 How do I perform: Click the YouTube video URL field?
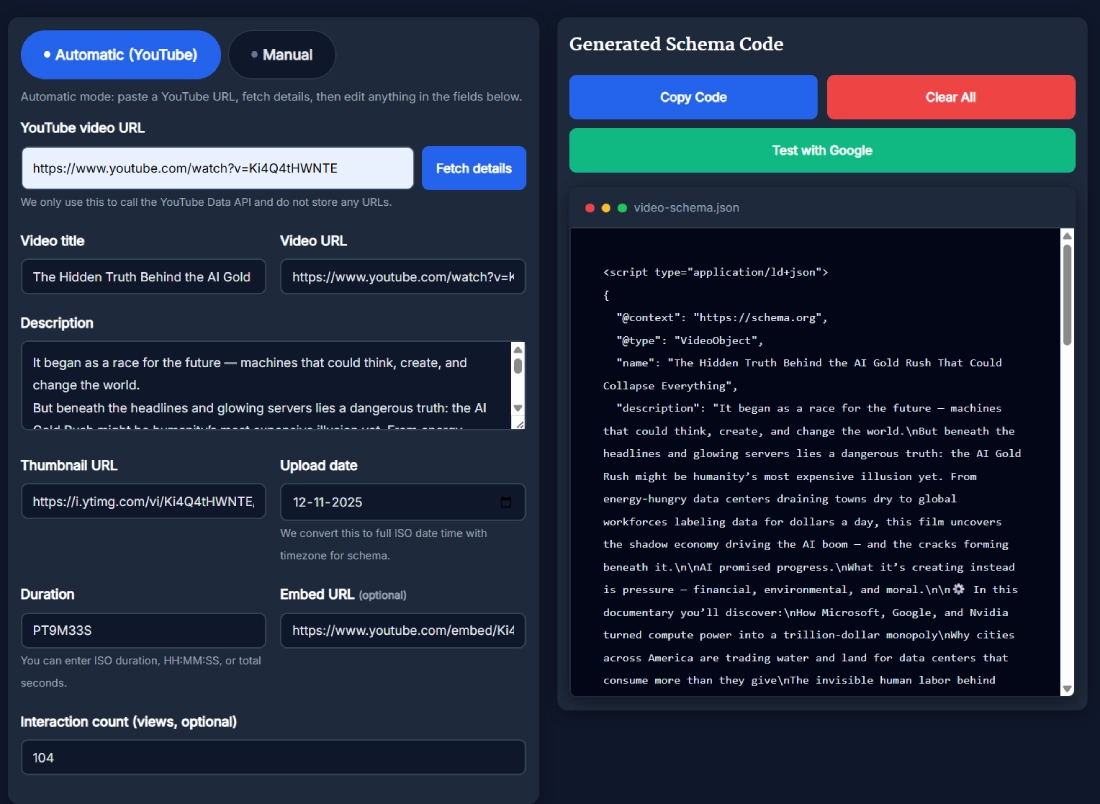click(218, 168)
